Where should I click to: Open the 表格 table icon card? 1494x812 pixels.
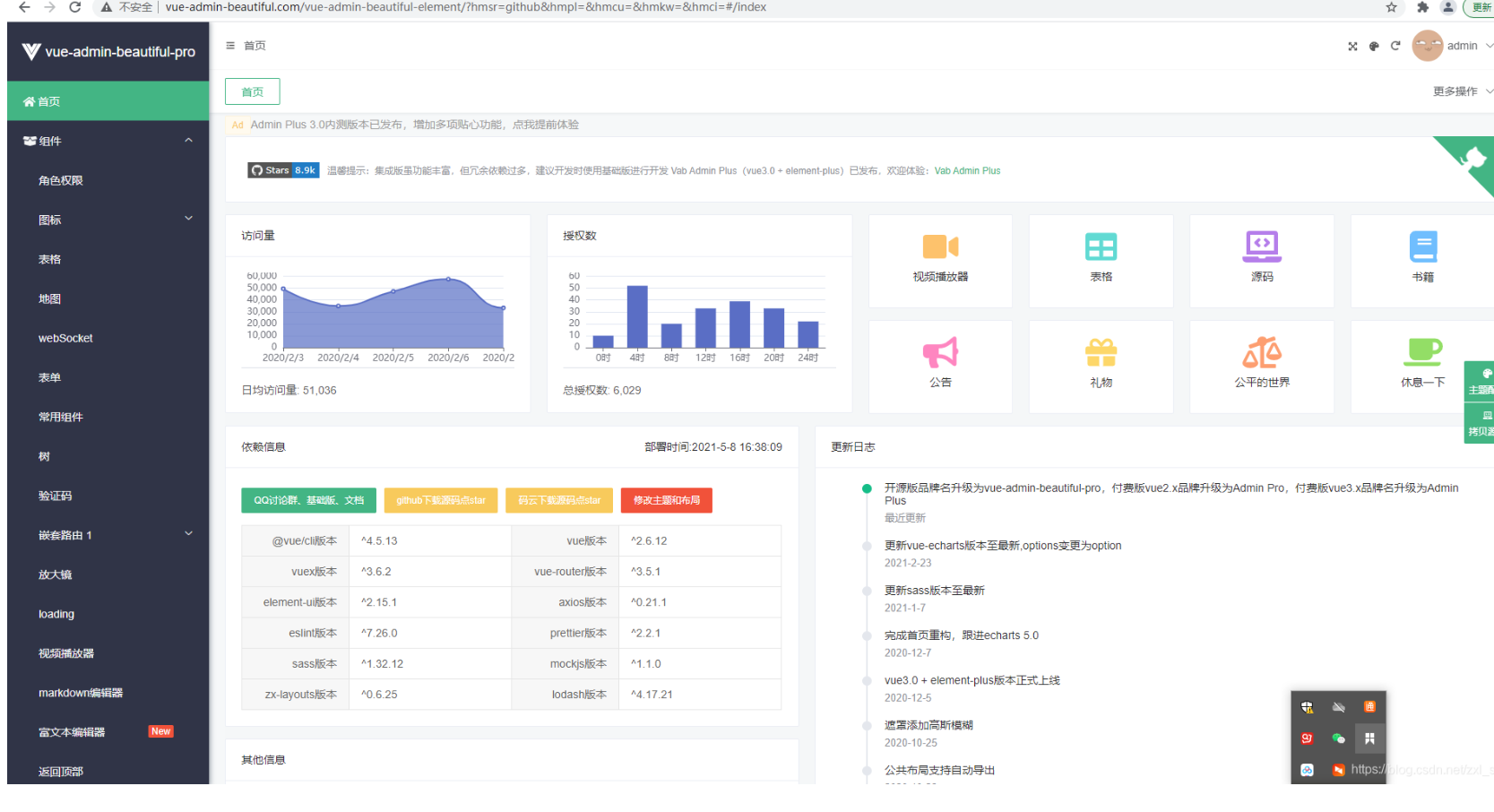click(x=1101, y=261)
